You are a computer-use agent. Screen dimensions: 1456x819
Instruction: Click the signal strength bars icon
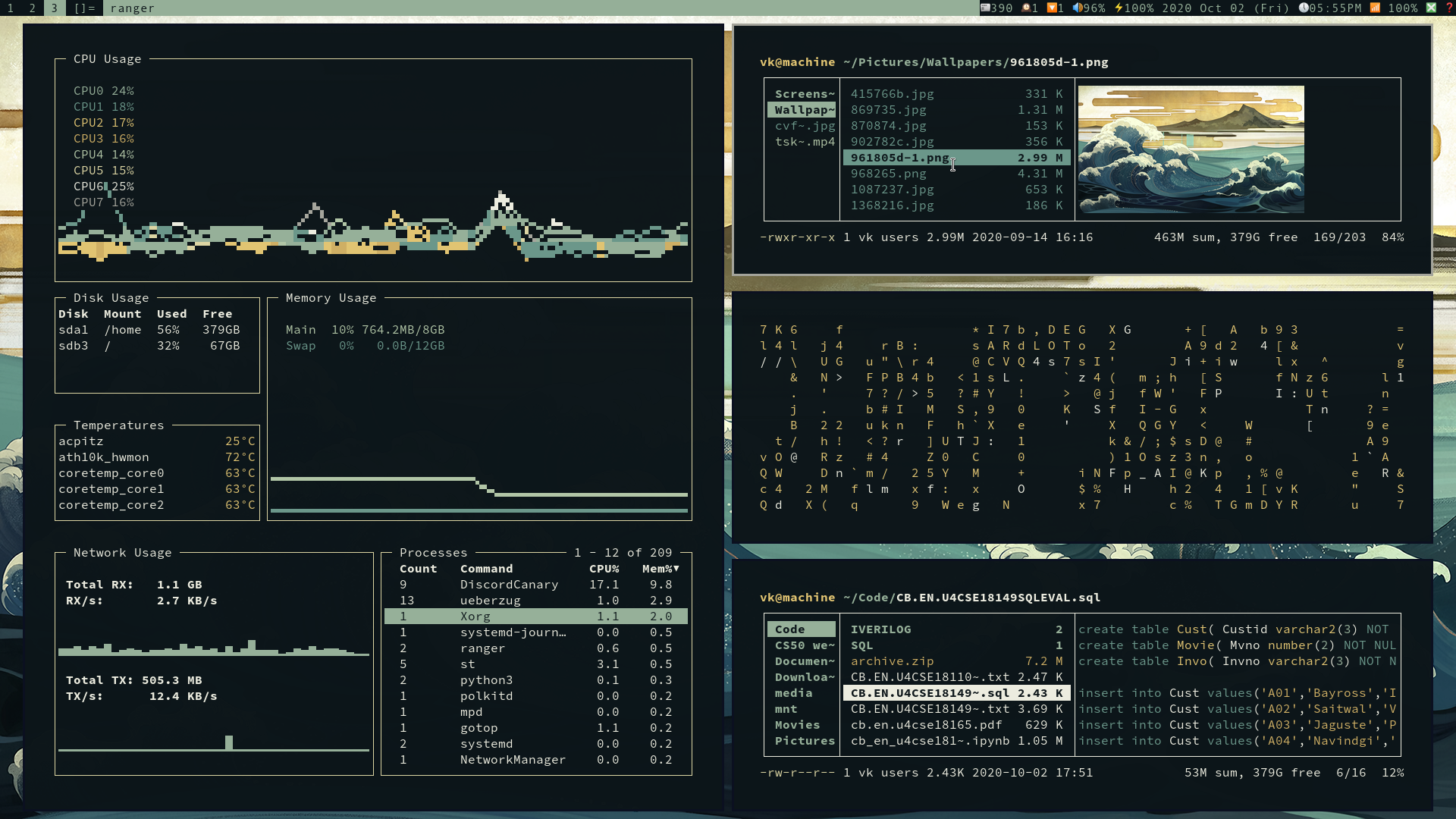(x=1375, y=8)
